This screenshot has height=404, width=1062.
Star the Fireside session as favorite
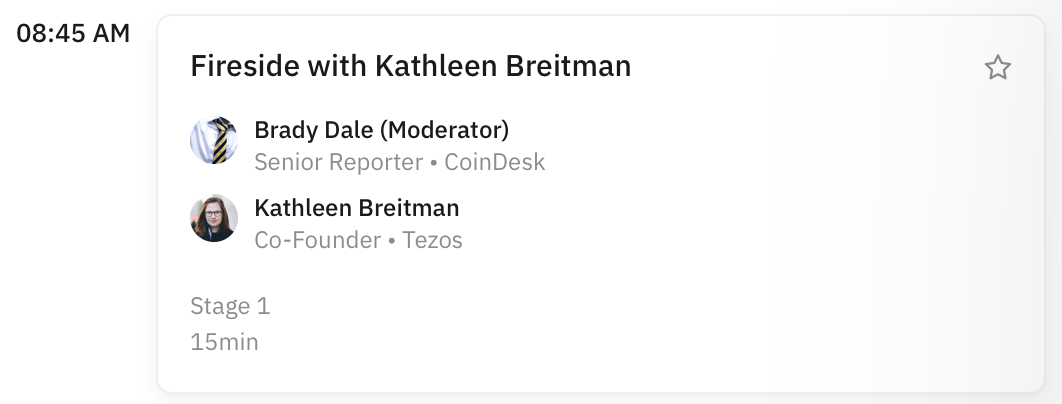pyautogui.click(x=997, y=68)
